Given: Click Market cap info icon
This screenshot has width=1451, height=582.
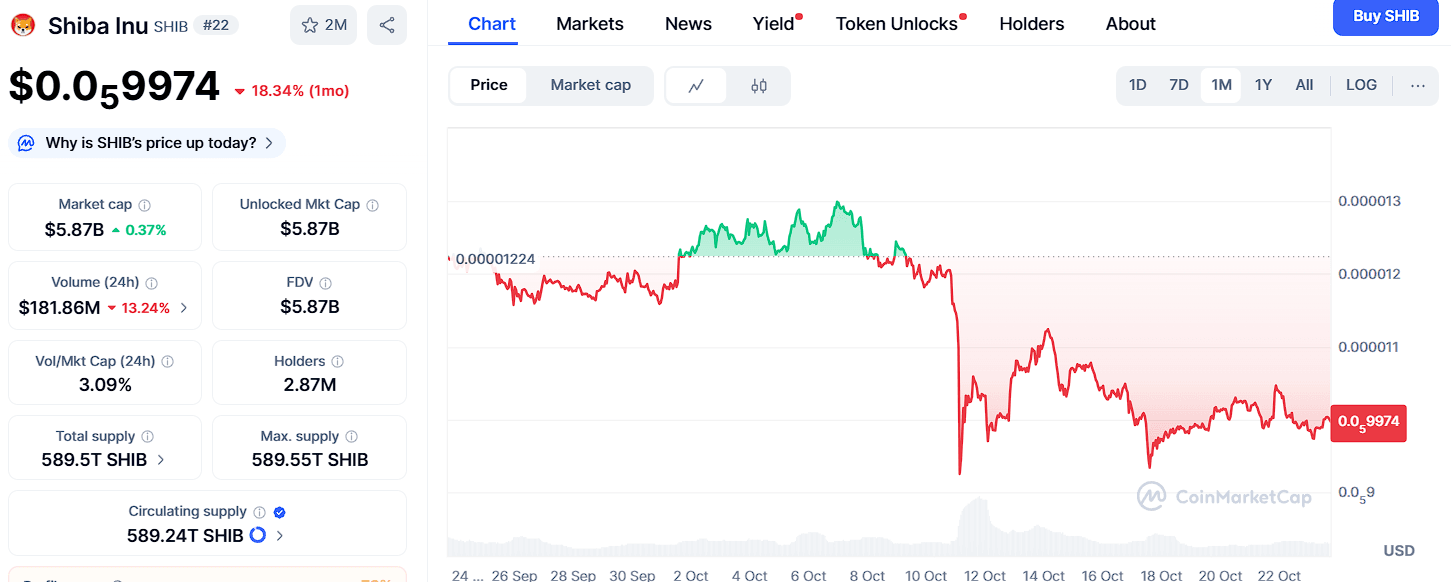Looking at the screenshot, I should (145, 205).
